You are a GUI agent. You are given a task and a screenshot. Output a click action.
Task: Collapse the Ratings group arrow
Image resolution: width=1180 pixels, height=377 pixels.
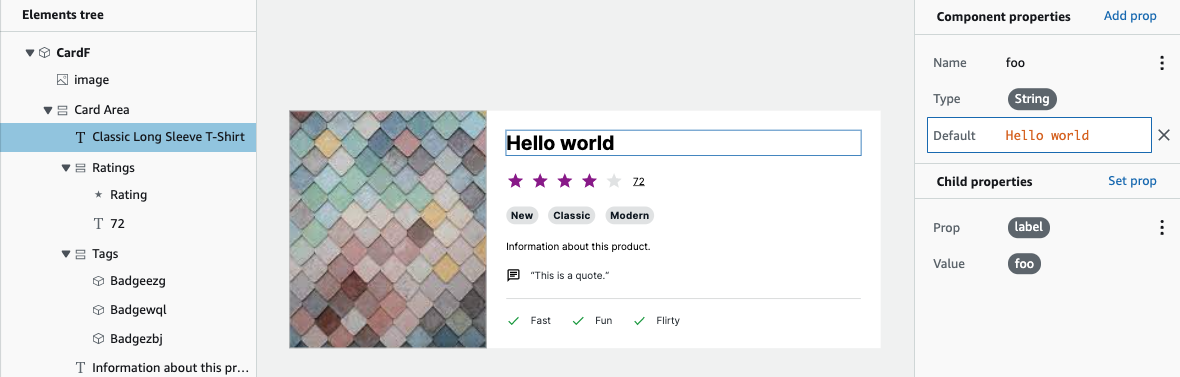click(66, 168)
